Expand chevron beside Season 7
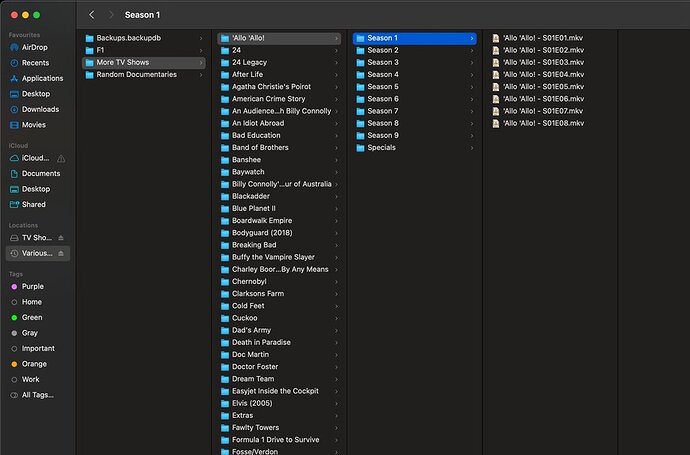Viewport: 690px width, 455px height. 472,111
